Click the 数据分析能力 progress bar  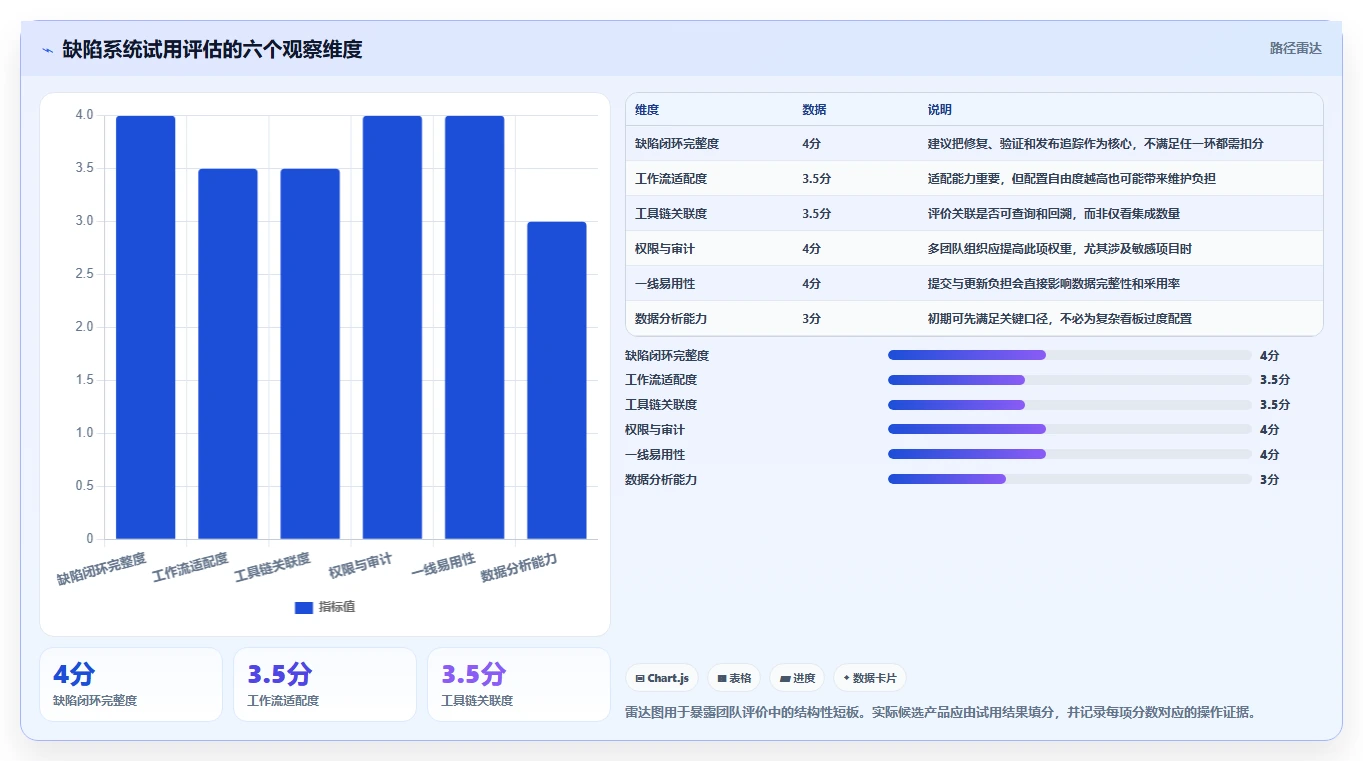coord(1070,480)
